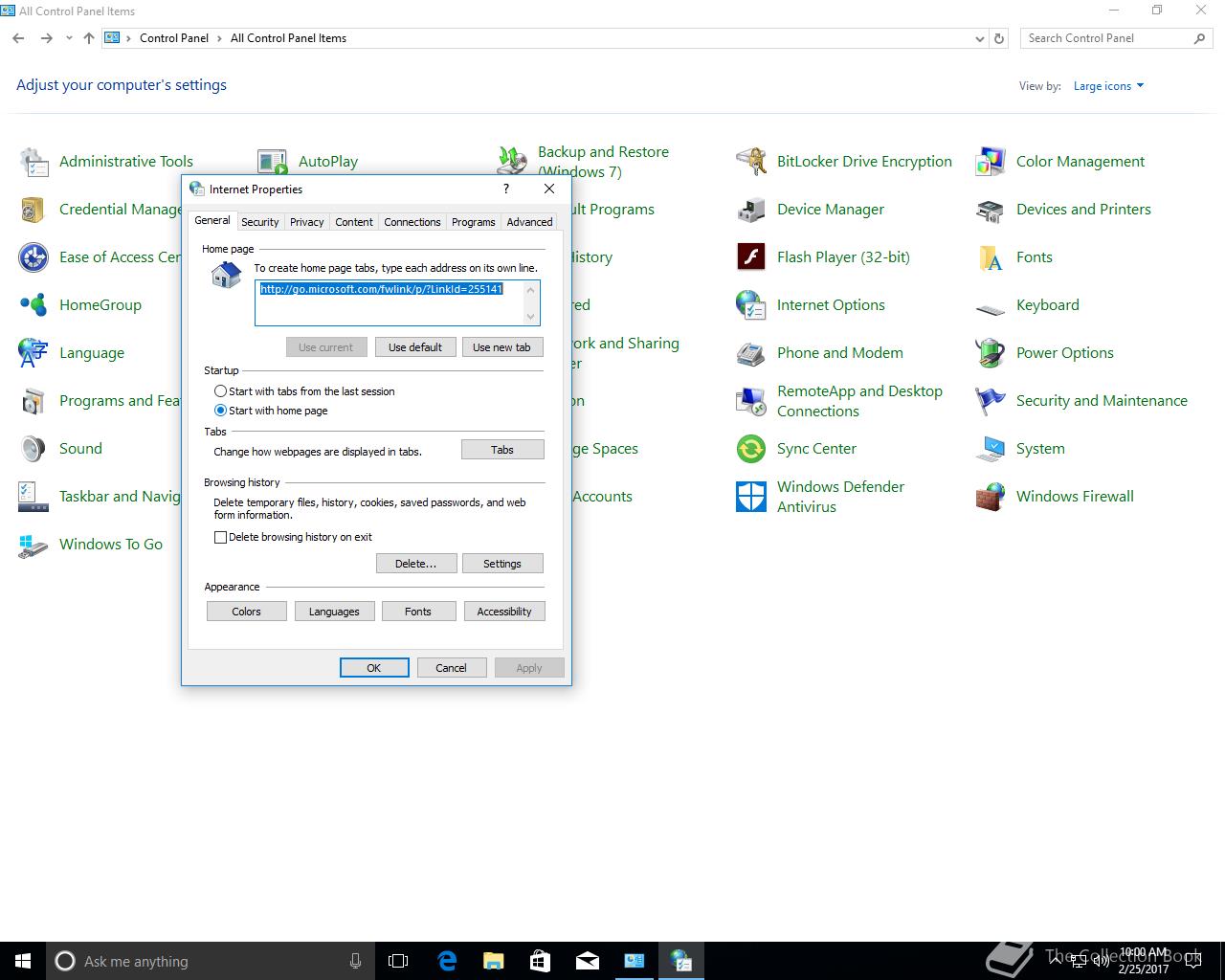The image size is (1225, 980).
Task: Switch to the Connections tab
Action: click(x=412, y=222)
